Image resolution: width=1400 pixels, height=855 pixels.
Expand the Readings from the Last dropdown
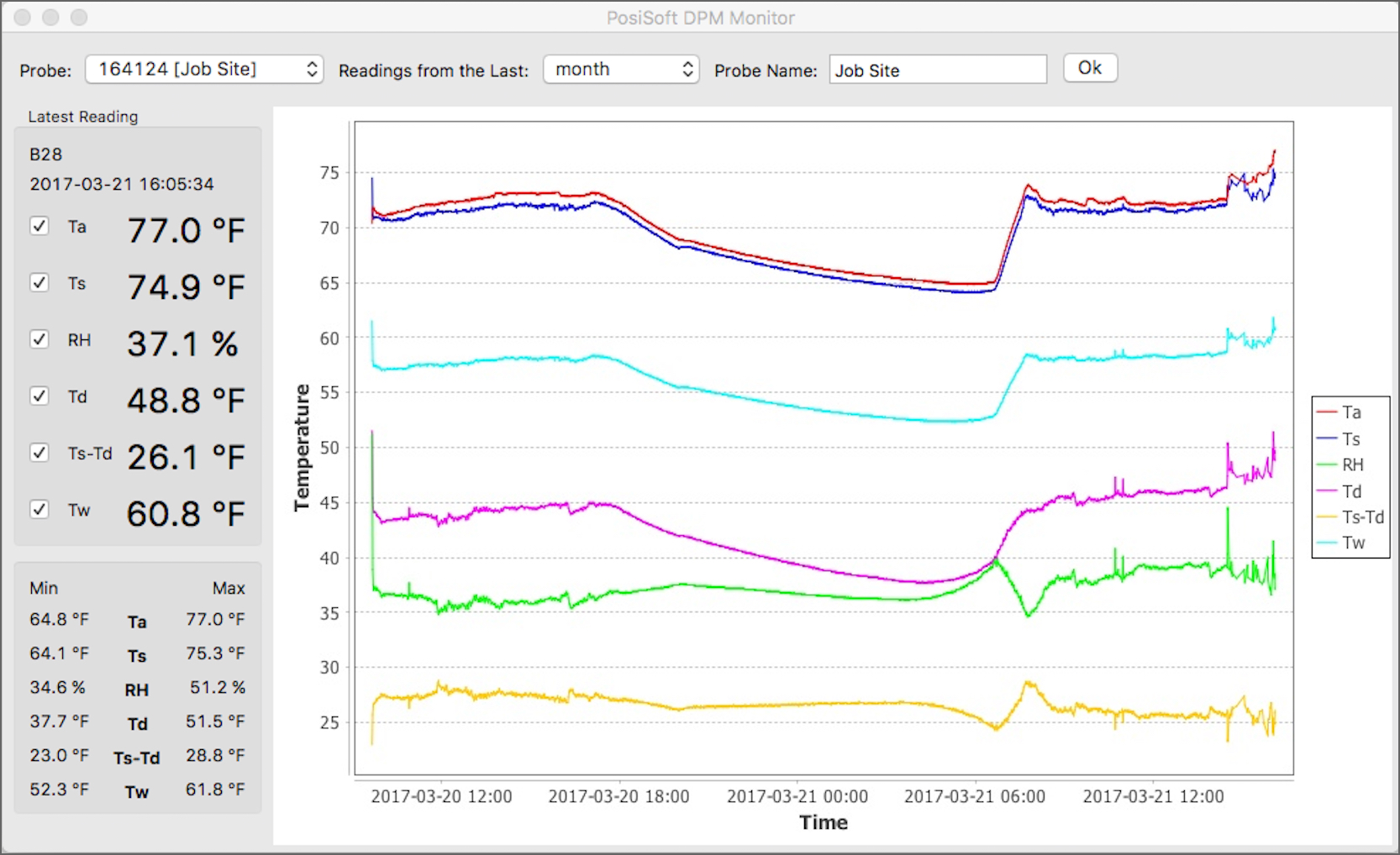pyautogui.click(x=621, y=69)
